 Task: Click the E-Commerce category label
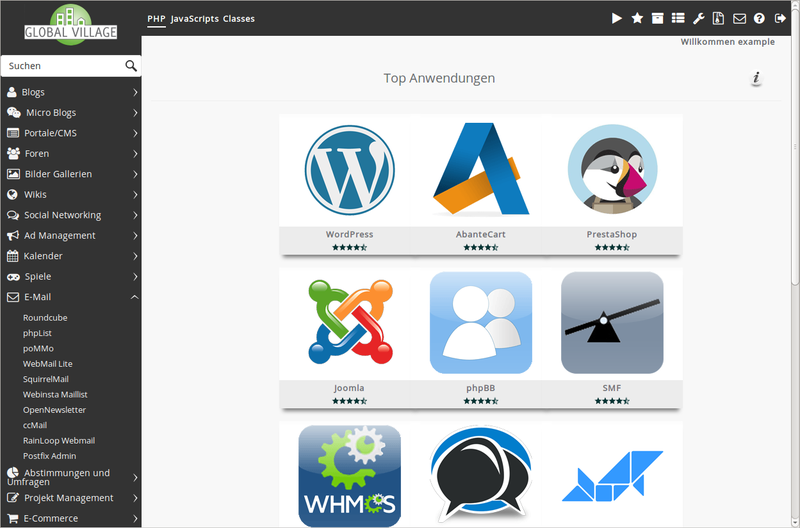coord(51,518)
